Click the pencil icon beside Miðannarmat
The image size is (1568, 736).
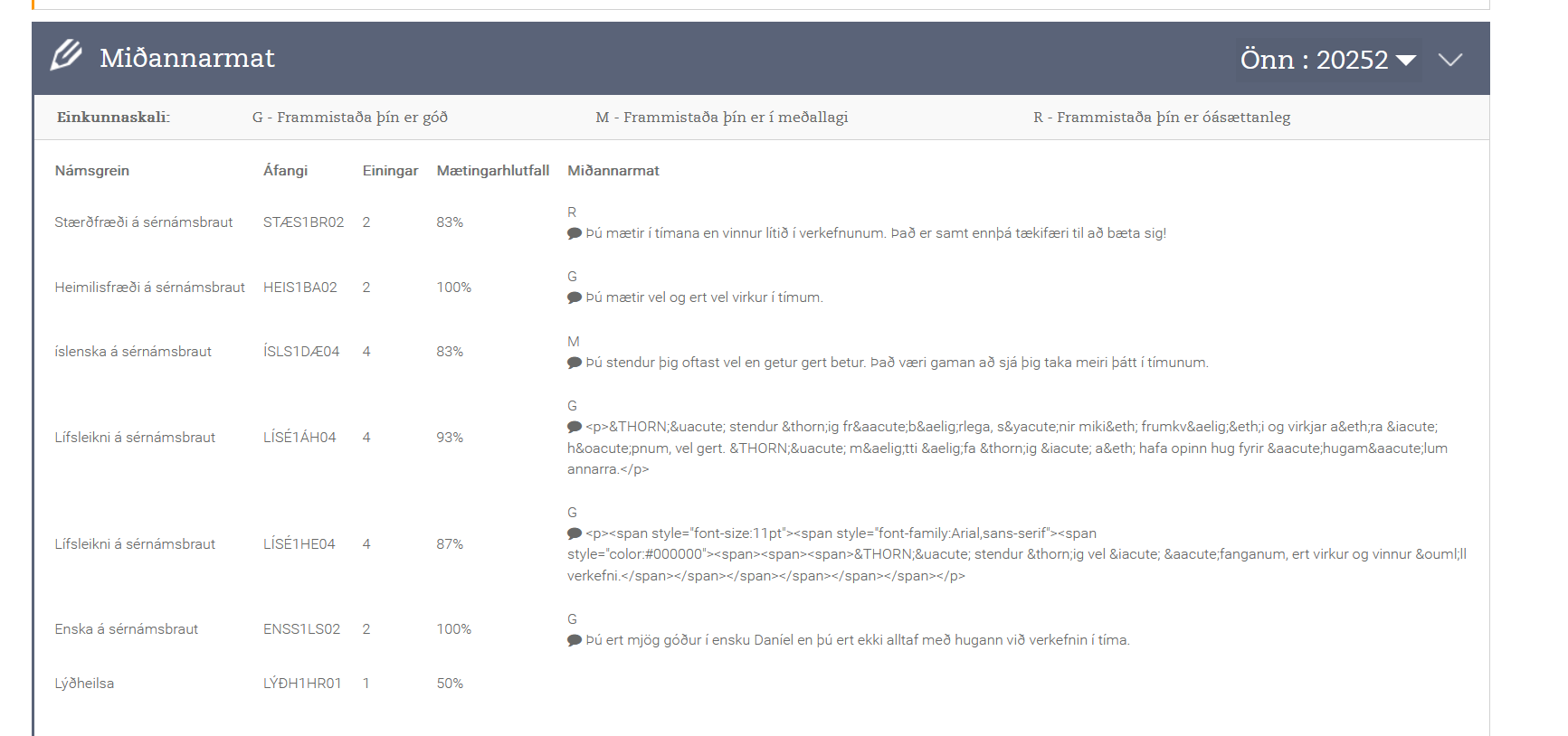66,55
